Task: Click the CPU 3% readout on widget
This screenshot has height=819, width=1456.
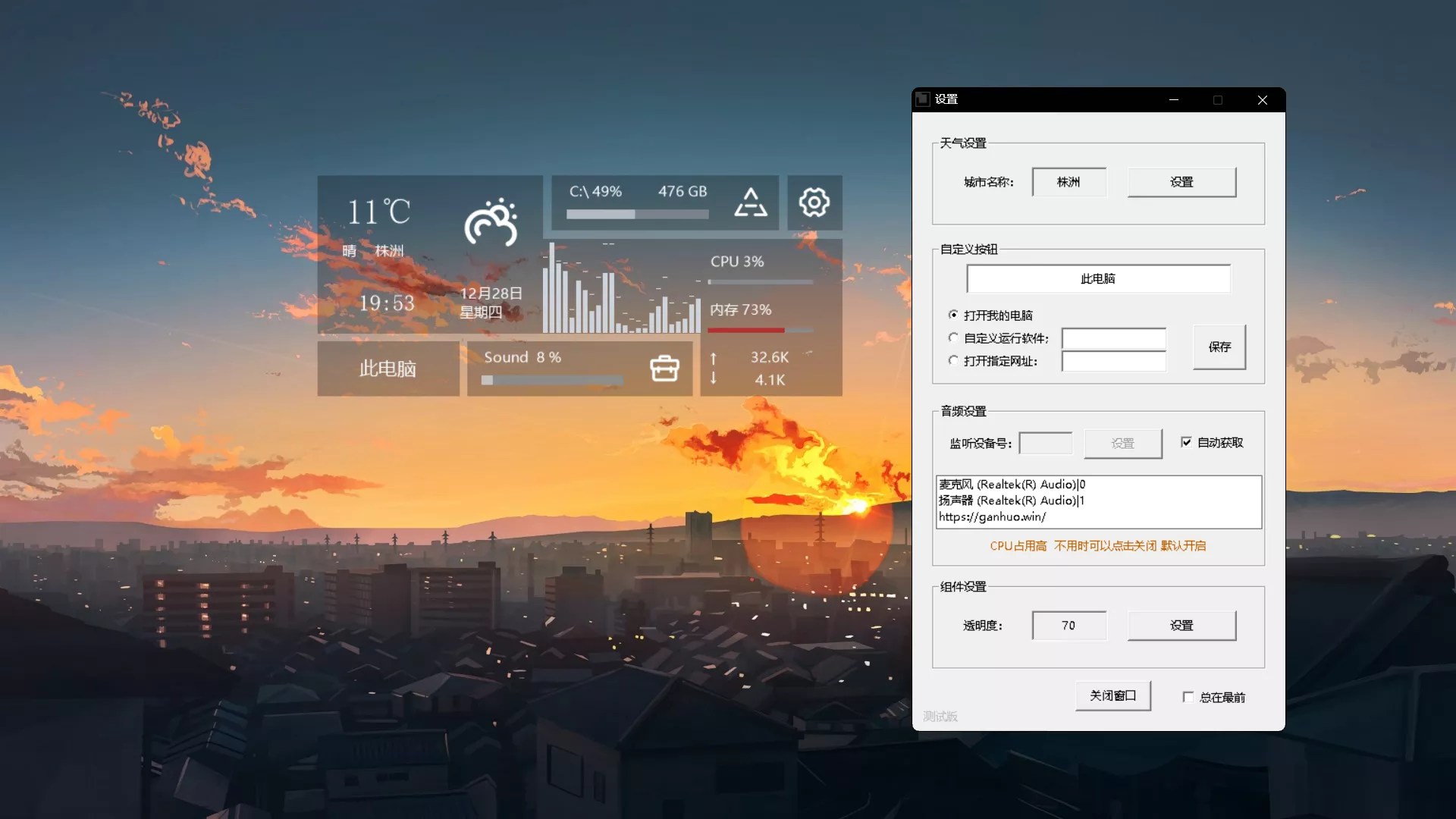Action: click(737, 262)
